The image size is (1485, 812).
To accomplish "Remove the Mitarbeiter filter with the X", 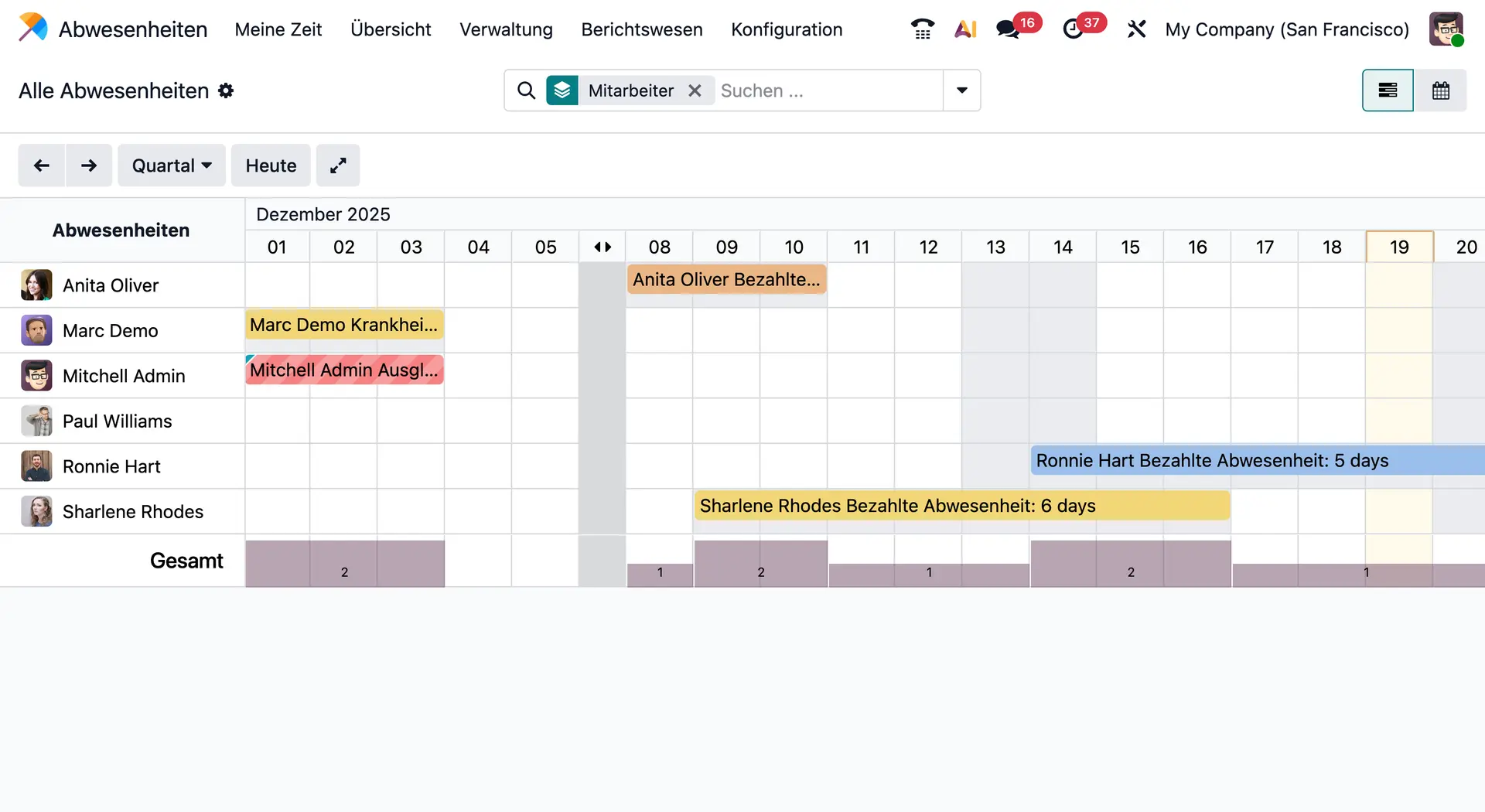I will click(x=695, y=90).
